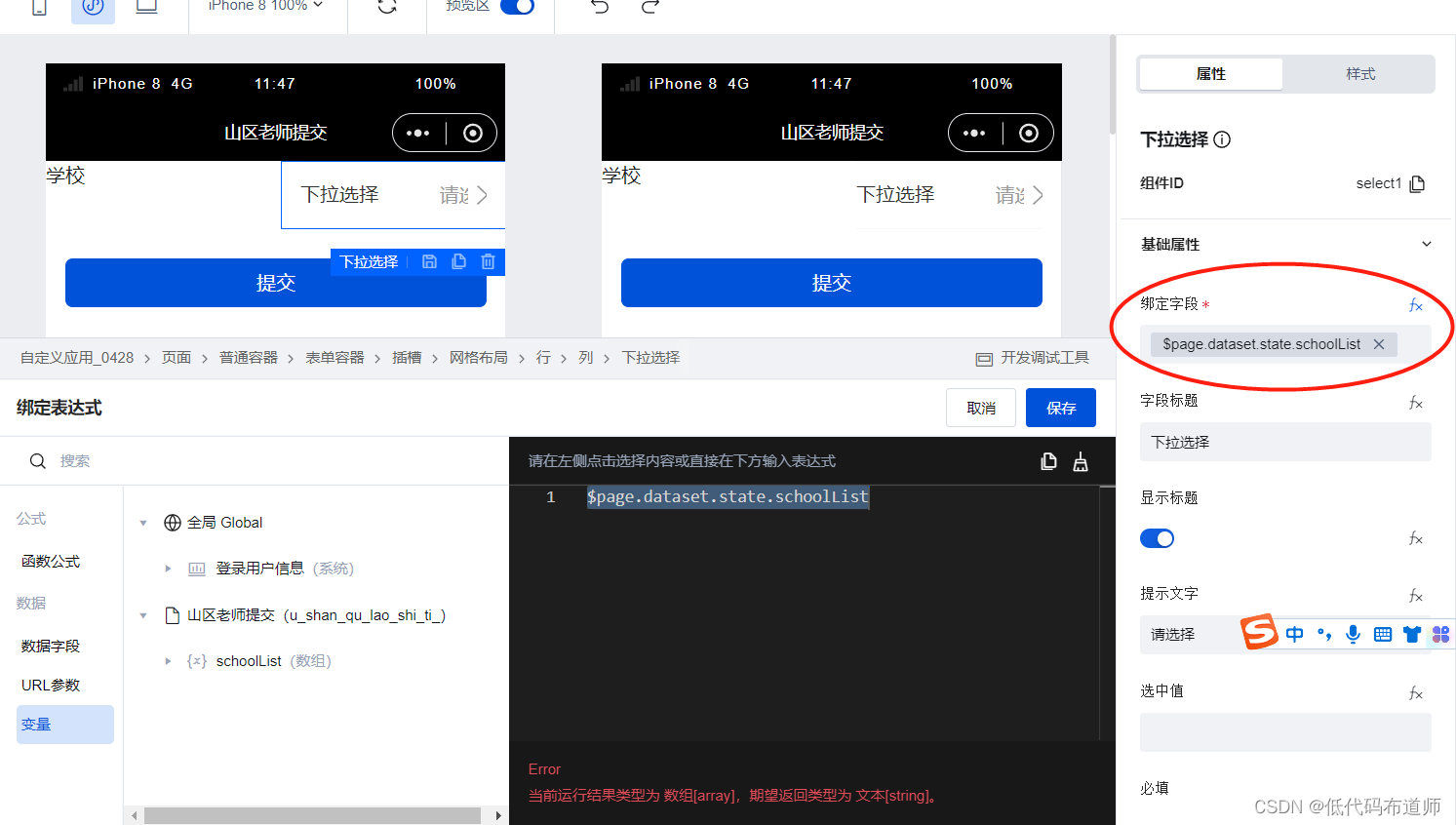
Task: Expand the schoolList array node
Action: [x=168, y=661]
